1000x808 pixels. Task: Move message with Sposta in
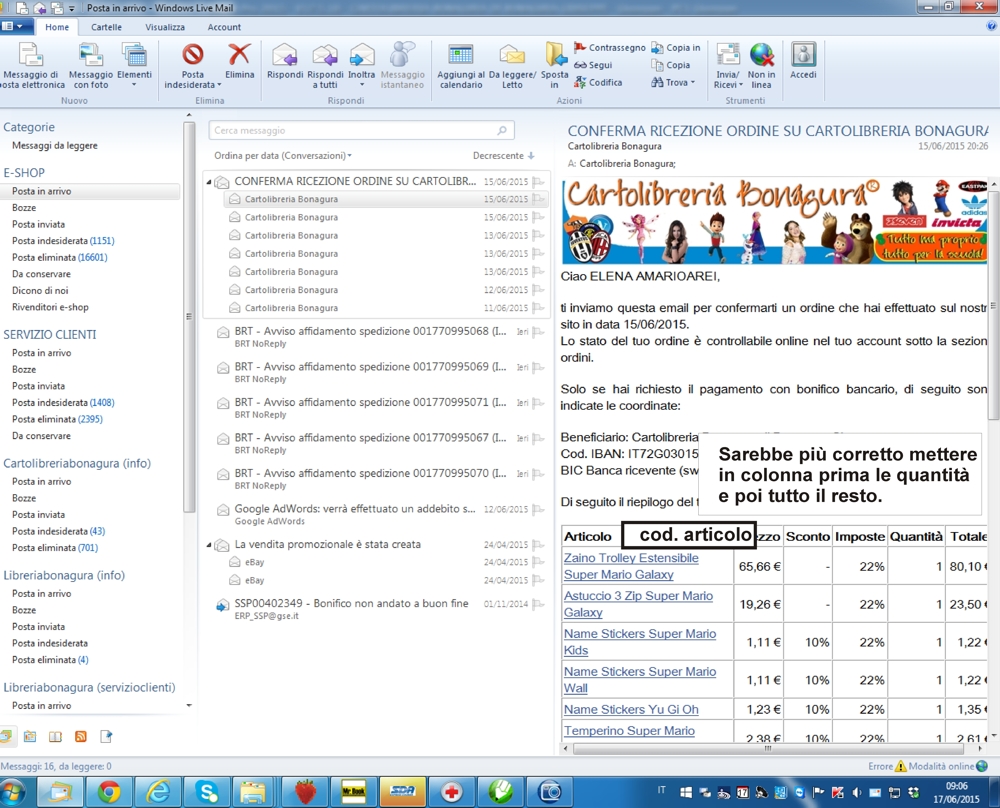(555, 66)
